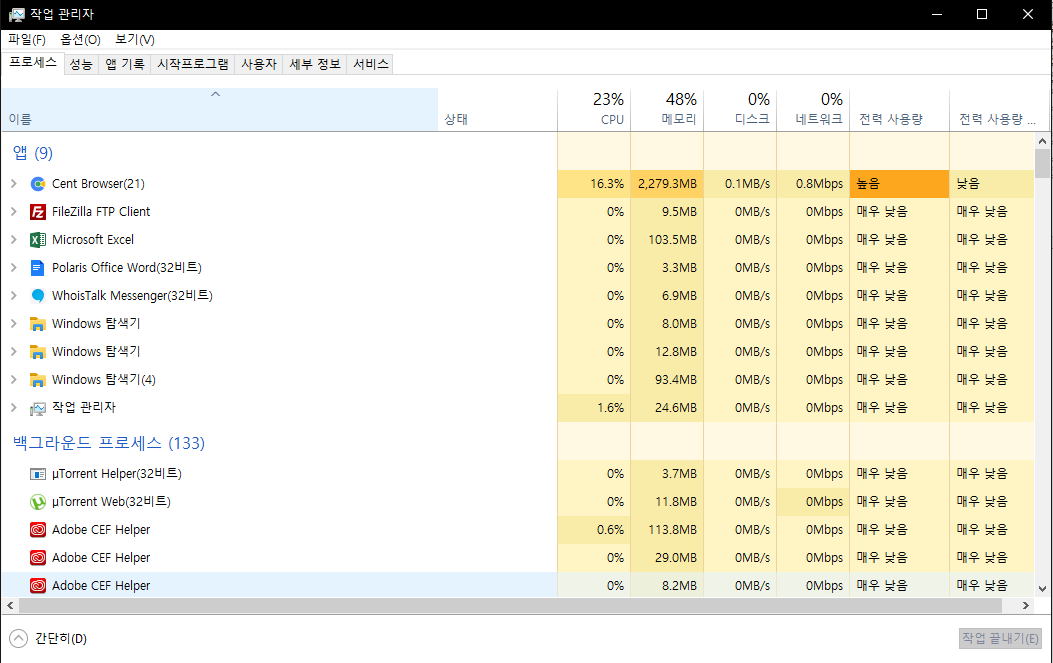Image resolution: width=1053 pixels, height=663 pixels.
Task: Expand the WhoisTalk Messenger entry
Action: pos(13,296)
